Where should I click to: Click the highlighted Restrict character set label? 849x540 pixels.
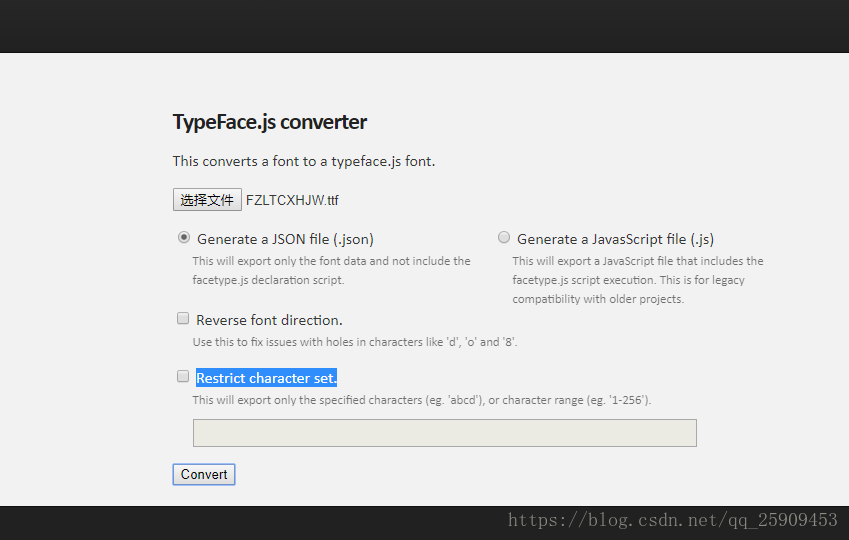(266, 378)
